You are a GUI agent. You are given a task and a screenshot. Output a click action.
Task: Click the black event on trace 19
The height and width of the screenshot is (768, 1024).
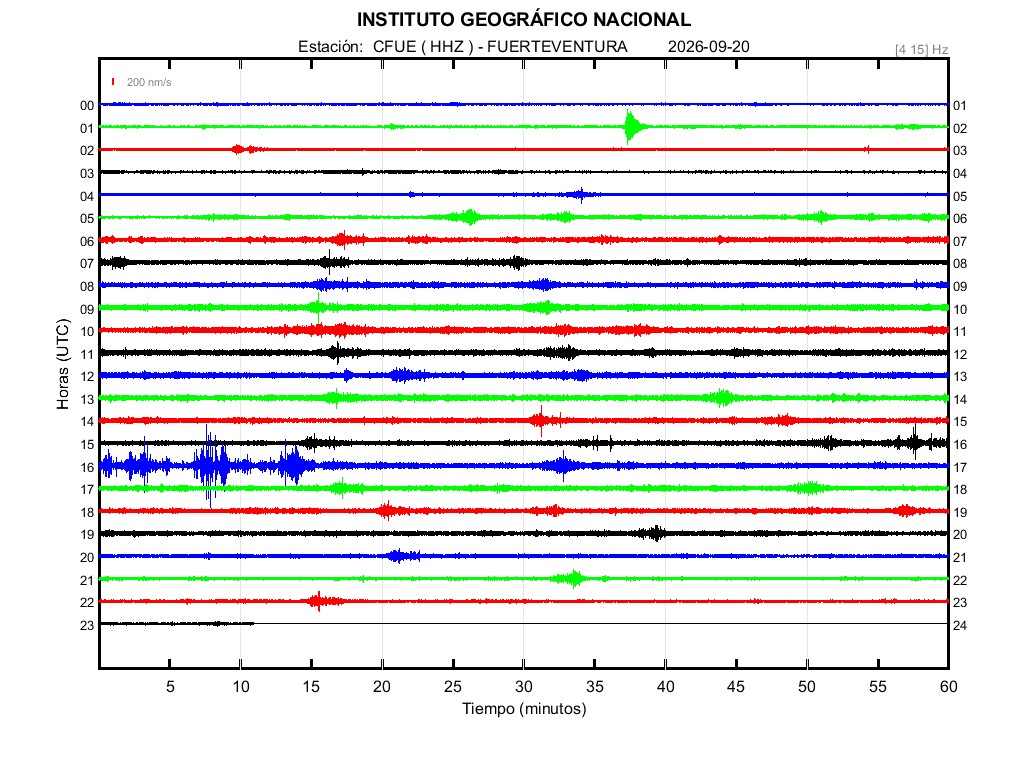click(654, 533)
